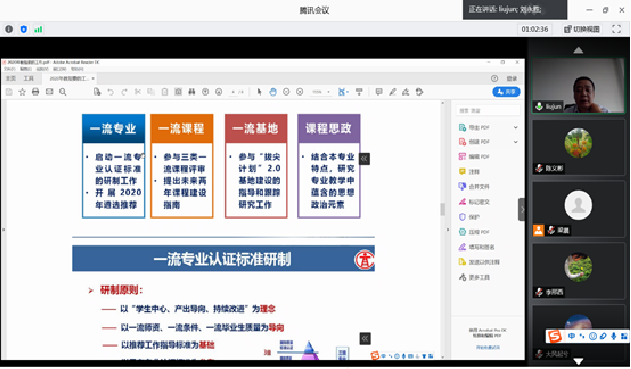Open the fit page options dropdown icon
The image size is (631, 369).
tap(343, 92)
